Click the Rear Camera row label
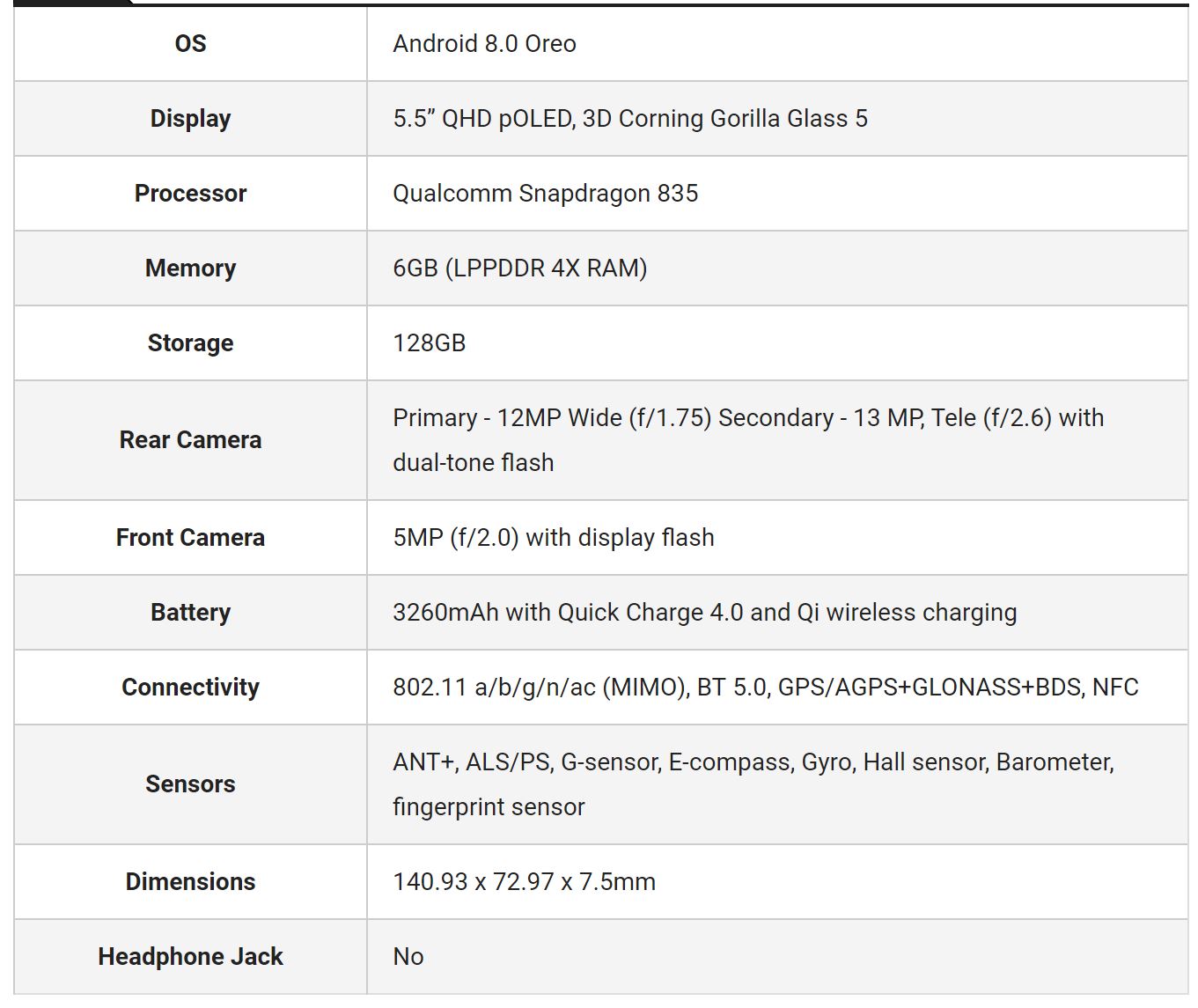The image size is (1198, 1008). click(x=190, y=439)
